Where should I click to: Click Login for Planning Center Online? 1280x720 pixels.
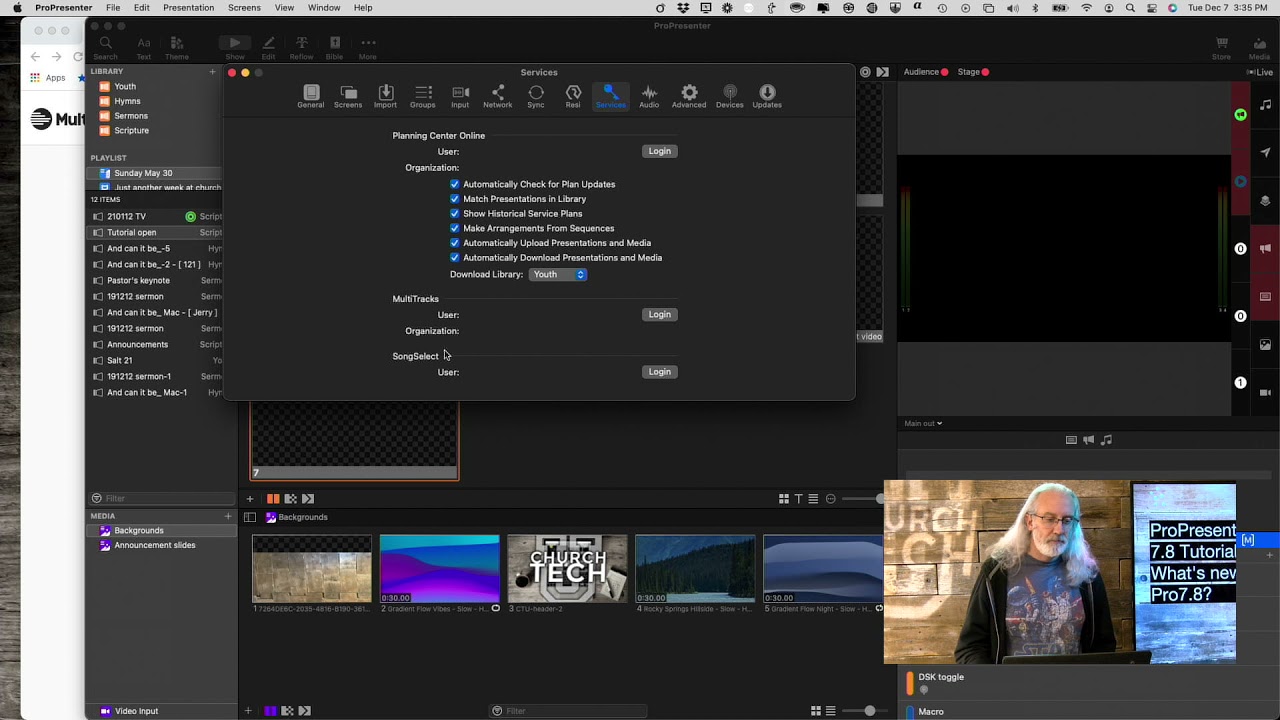[x=659, y=151]
